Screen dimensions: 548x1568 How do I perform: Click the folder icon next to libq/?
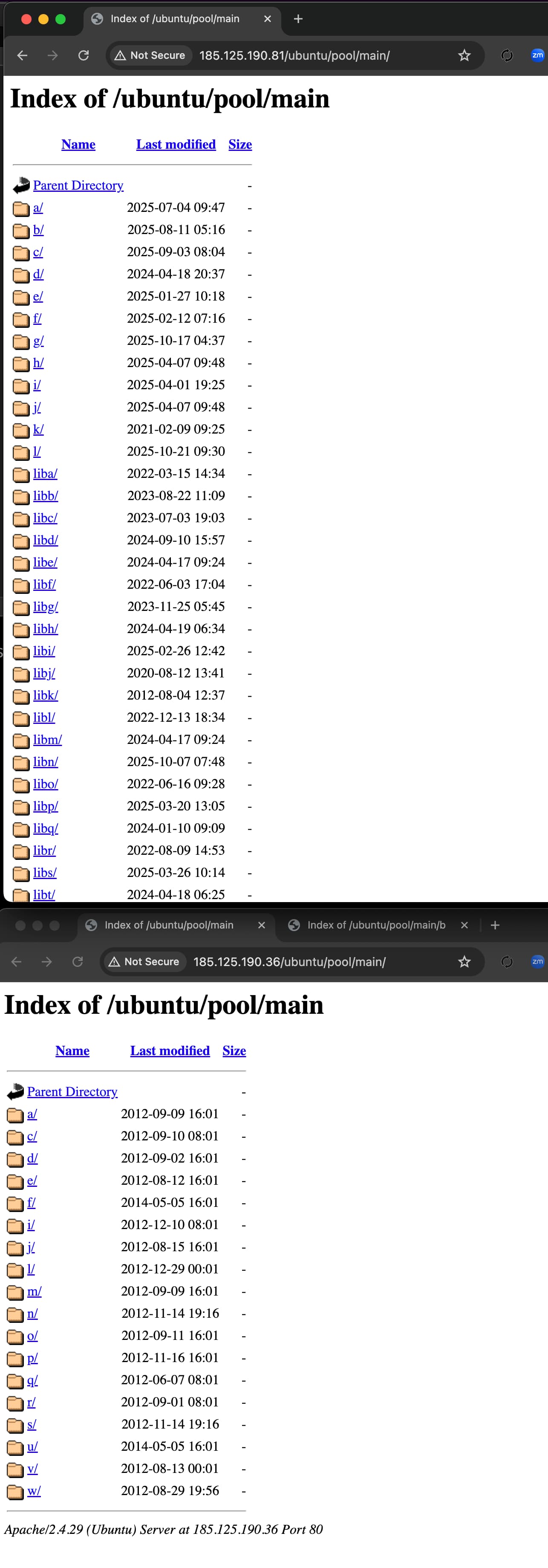pos(21,829)
